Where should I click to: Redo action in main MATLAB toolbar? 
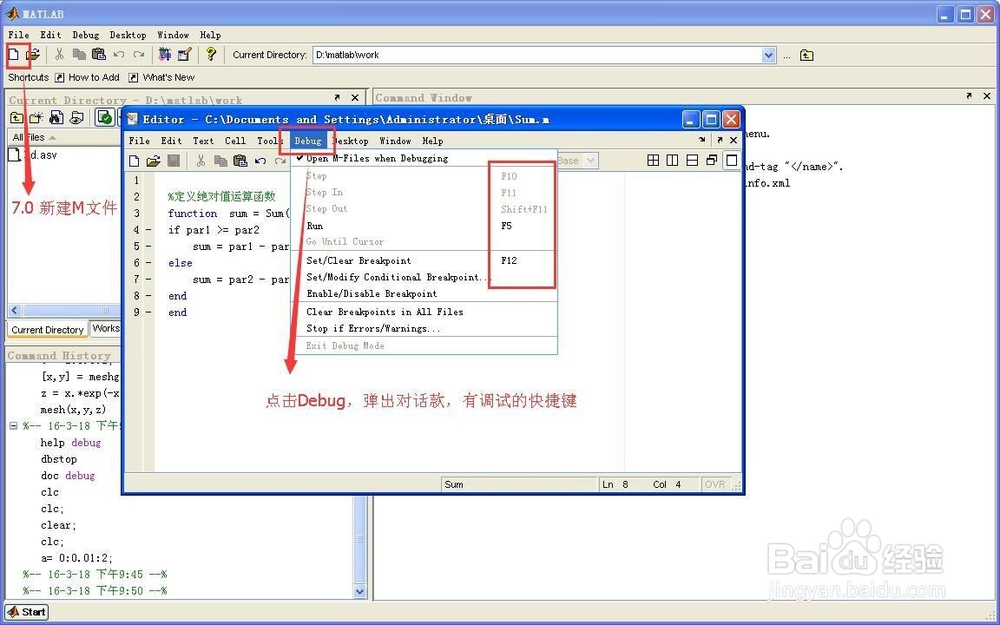tap(138, 55)
